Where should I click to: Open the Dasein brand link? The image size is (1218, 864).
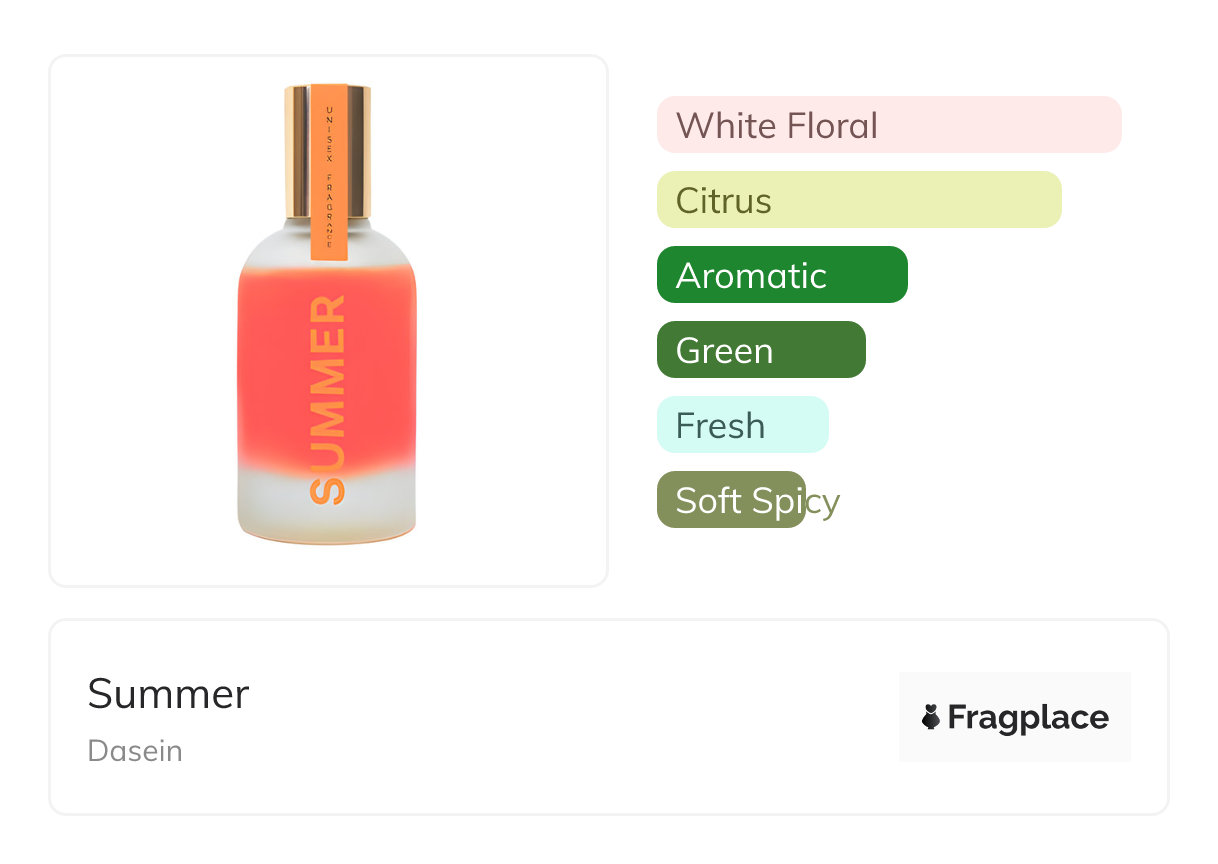coord(135,751)
